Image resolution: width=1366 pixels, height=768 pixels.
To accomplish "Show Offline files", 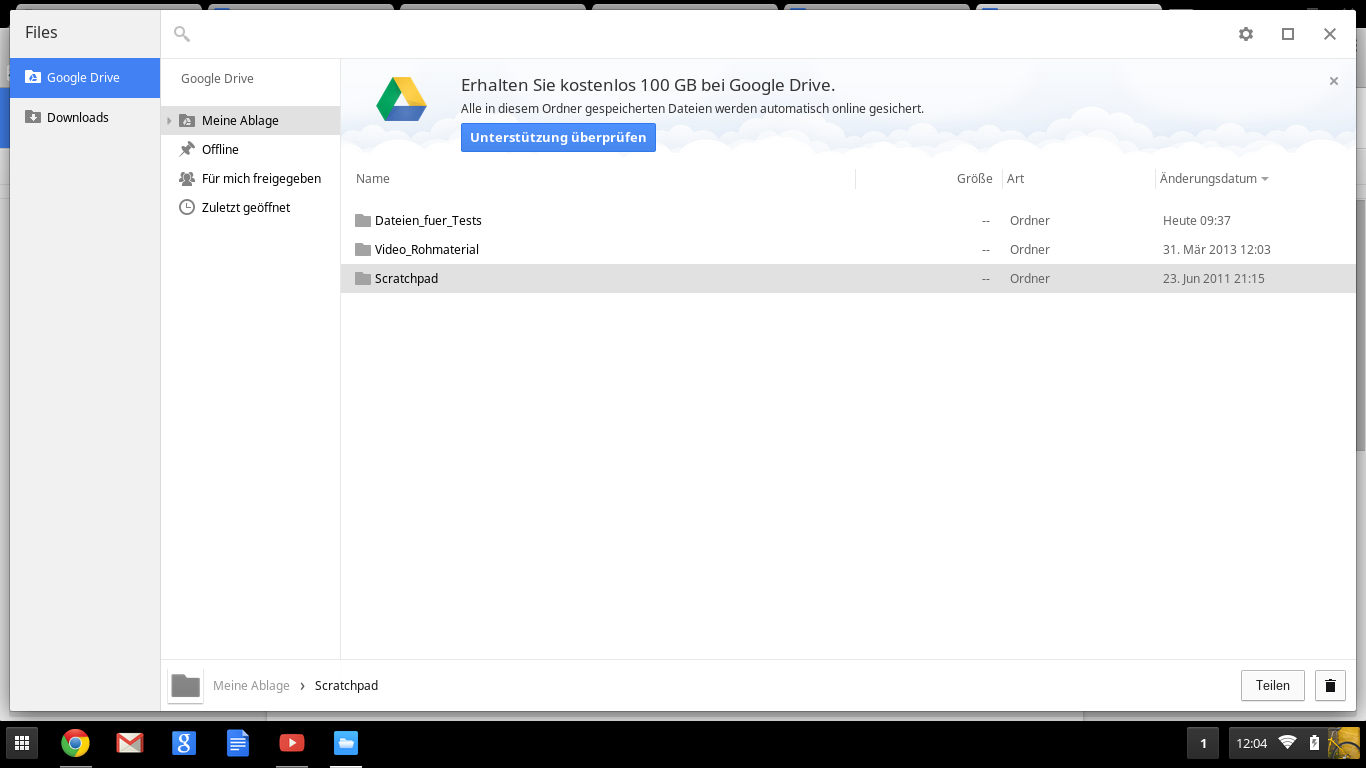I will pyautogui.click(x=250, y=149).
